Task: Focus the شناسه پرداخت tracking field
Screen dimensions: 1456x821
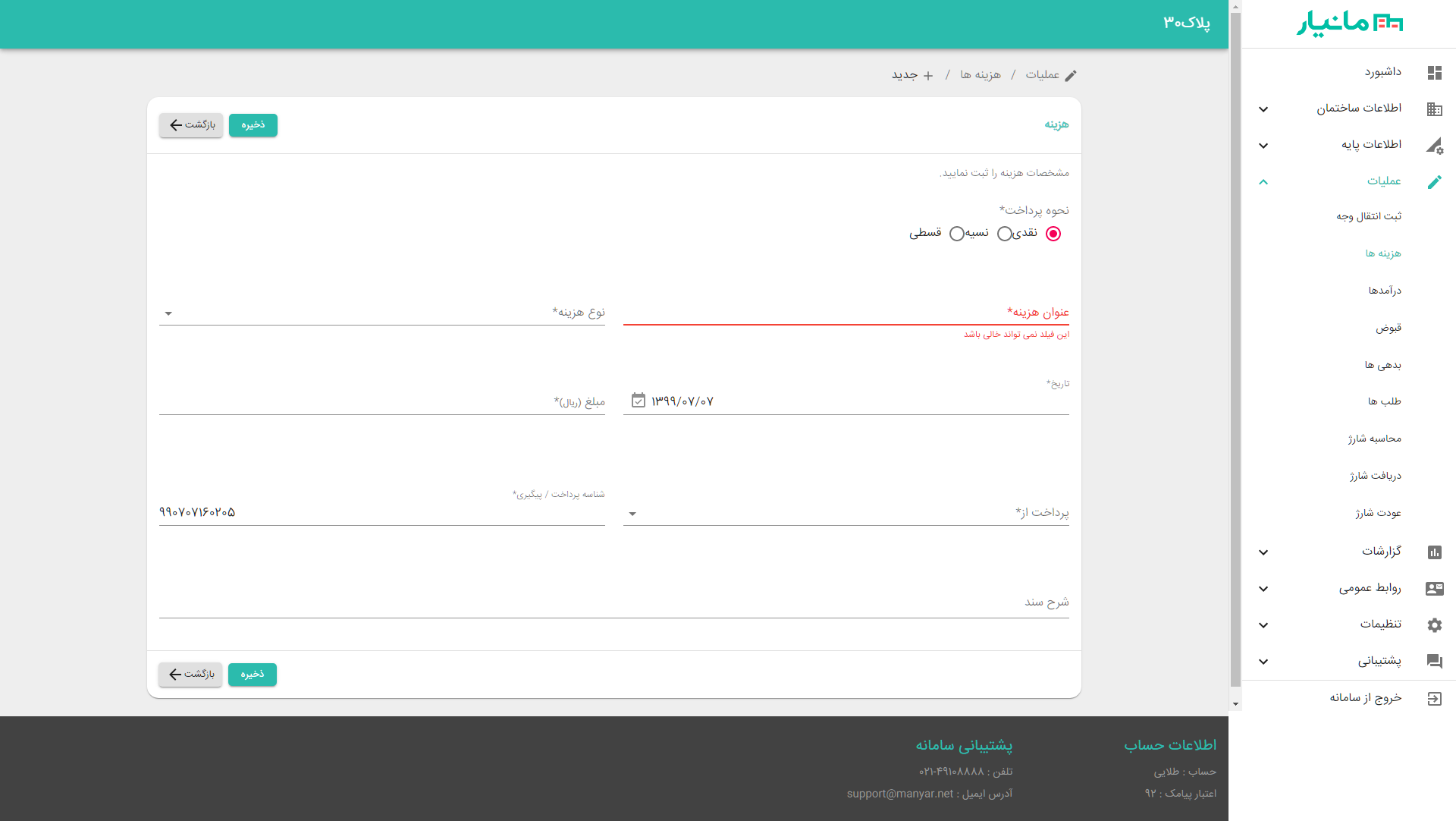Action: coord(382,513)
